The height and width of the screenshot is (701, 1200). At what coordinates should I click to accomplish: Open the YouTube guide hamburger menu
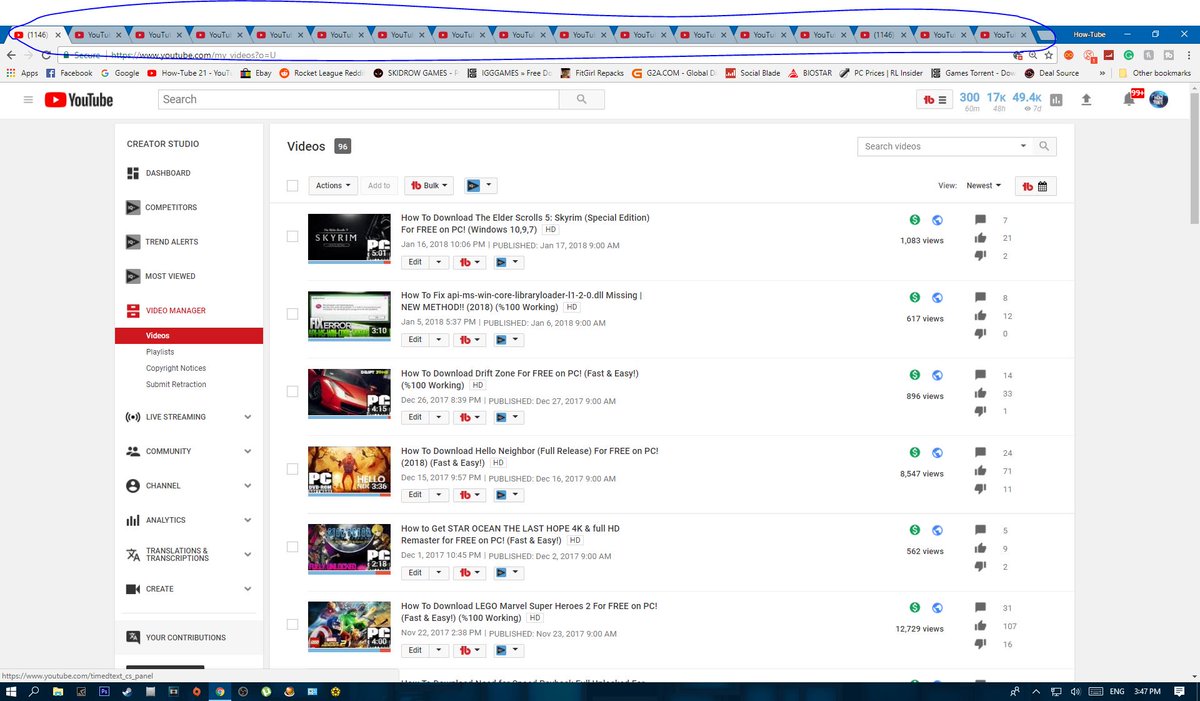click(28, 99)
